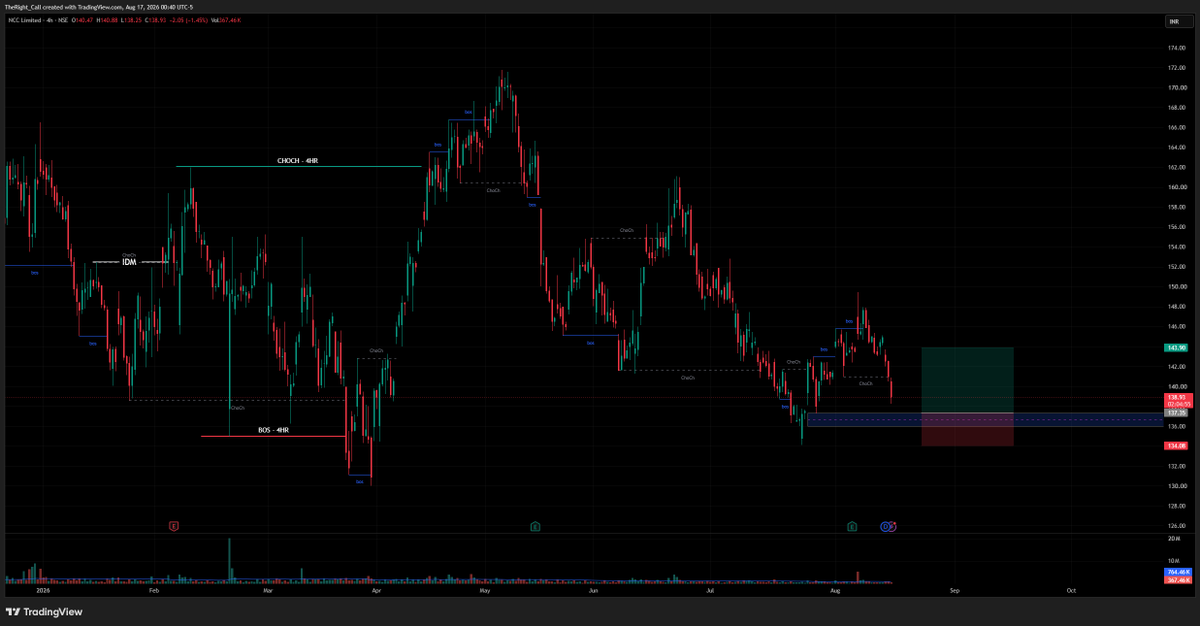Click the red 367.46K volume label
1200x626 pixels.
(x=1176, y=579)
